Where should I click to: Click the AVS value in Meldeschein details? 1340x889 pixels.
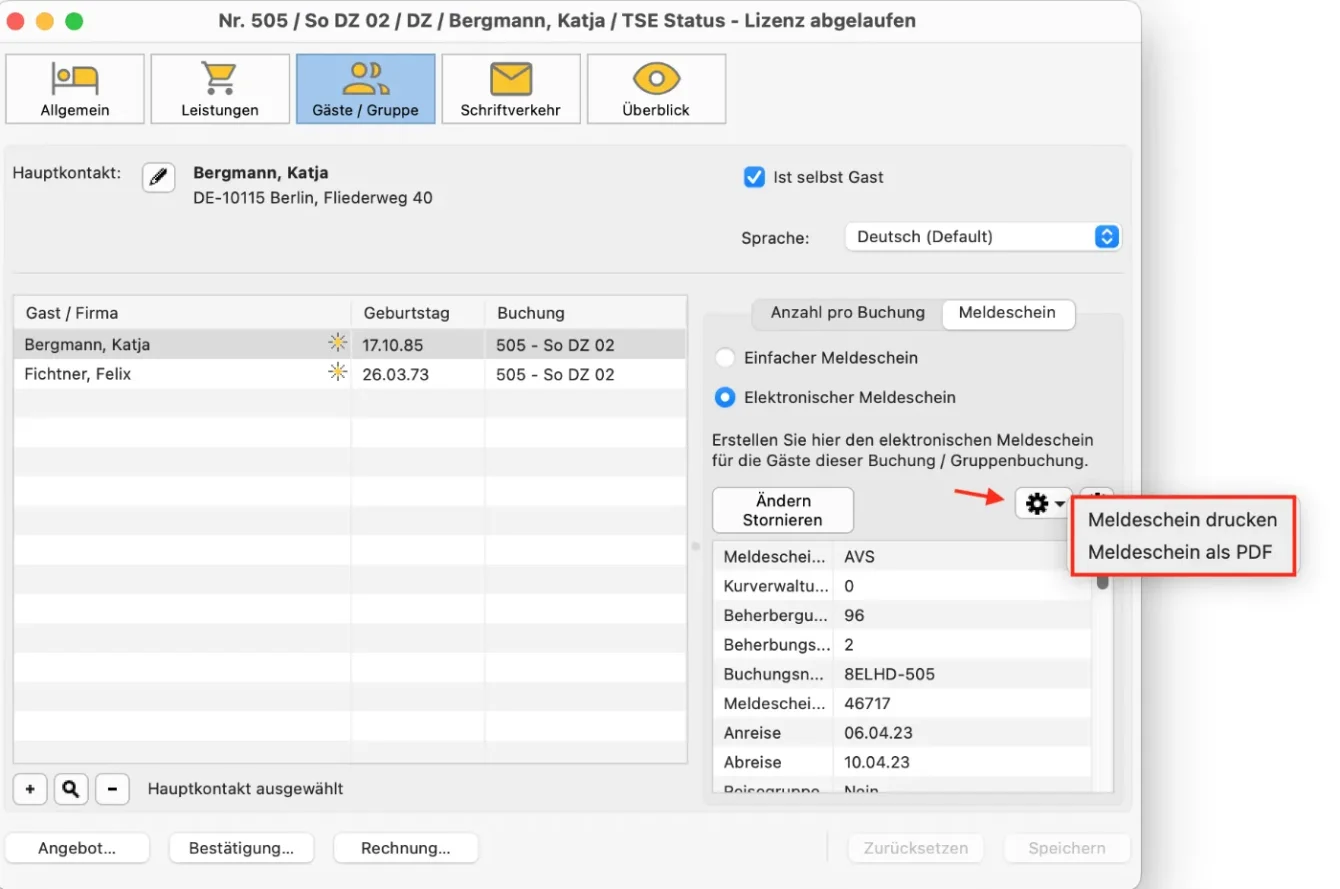[860, 557]
